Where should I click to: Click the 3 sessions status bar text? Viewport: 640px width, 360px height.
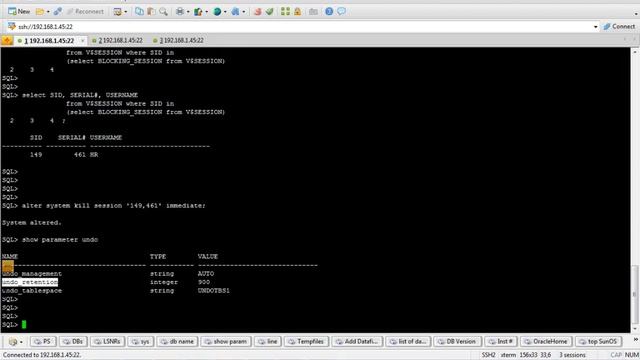[572, 355]
